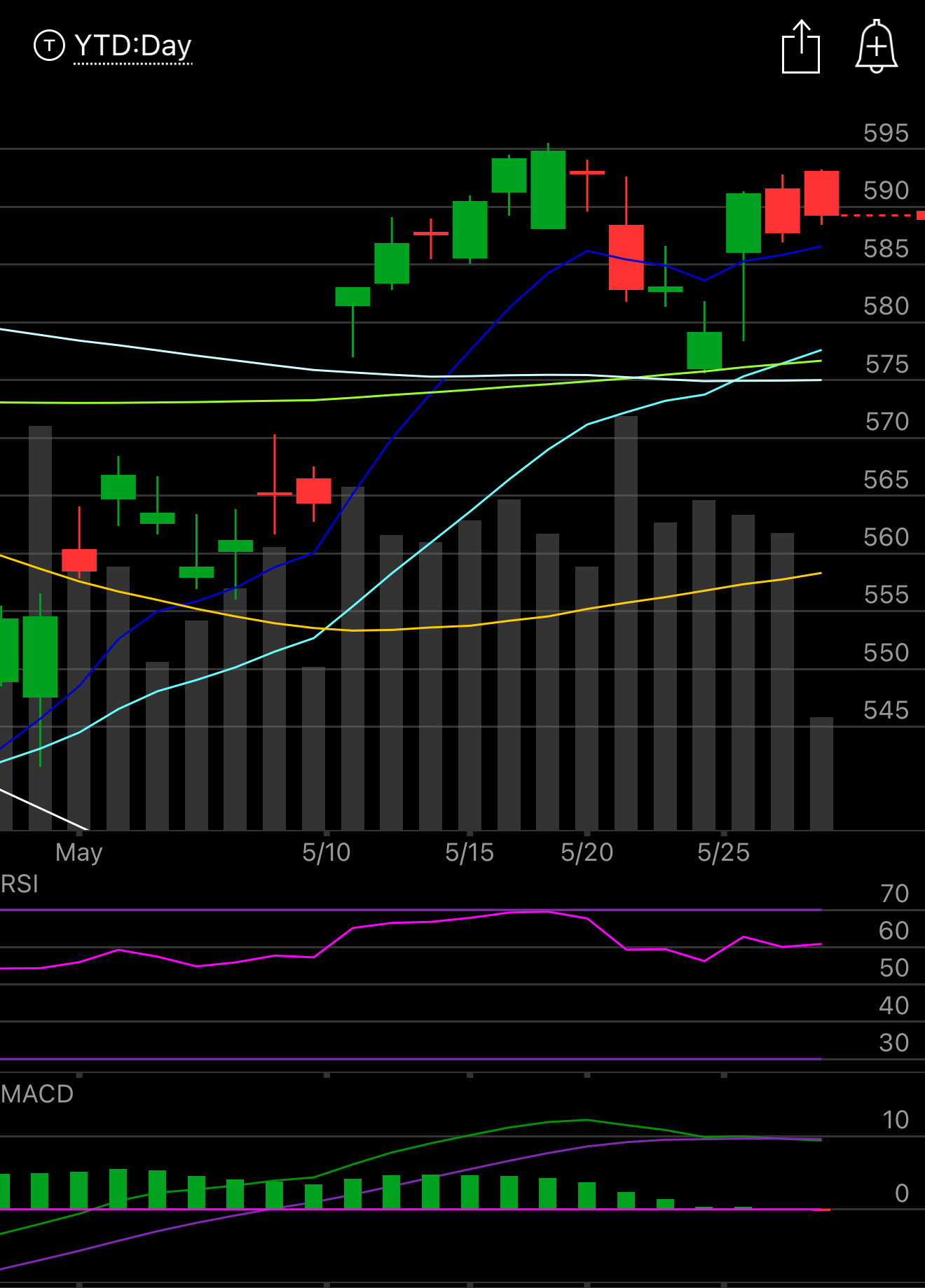Tap the MACD 0 level label
The image size is (925, 1288).
coord(903,1193)
